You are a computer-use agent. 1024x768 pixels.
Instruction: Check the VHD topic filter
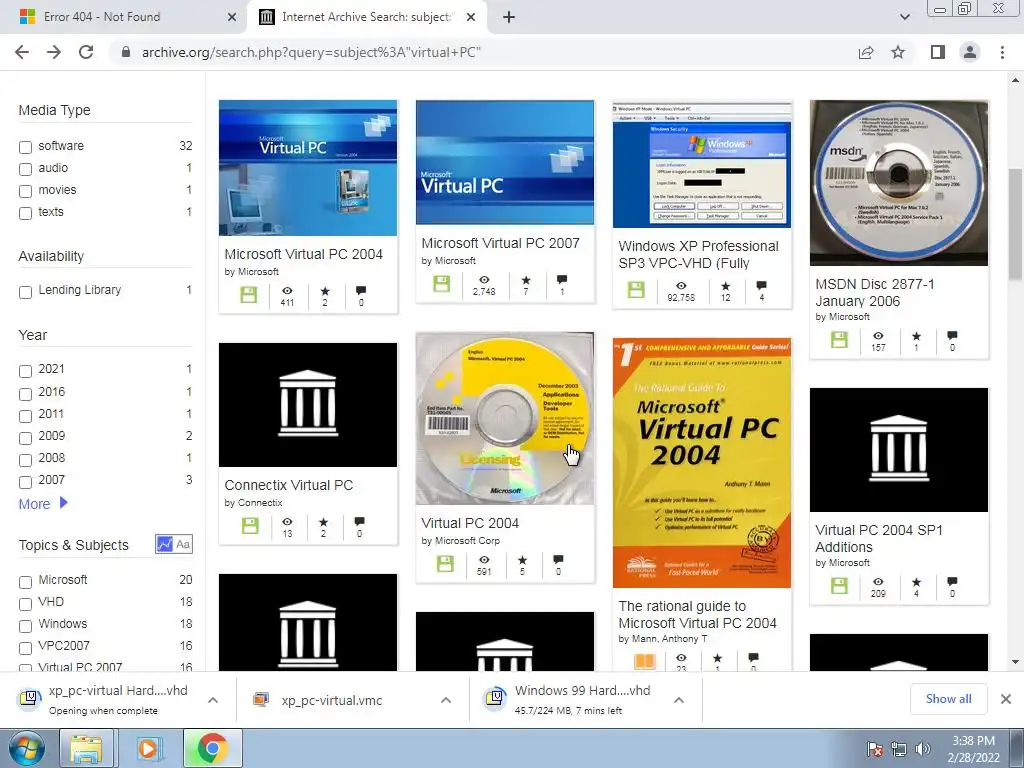pos(25,603)
